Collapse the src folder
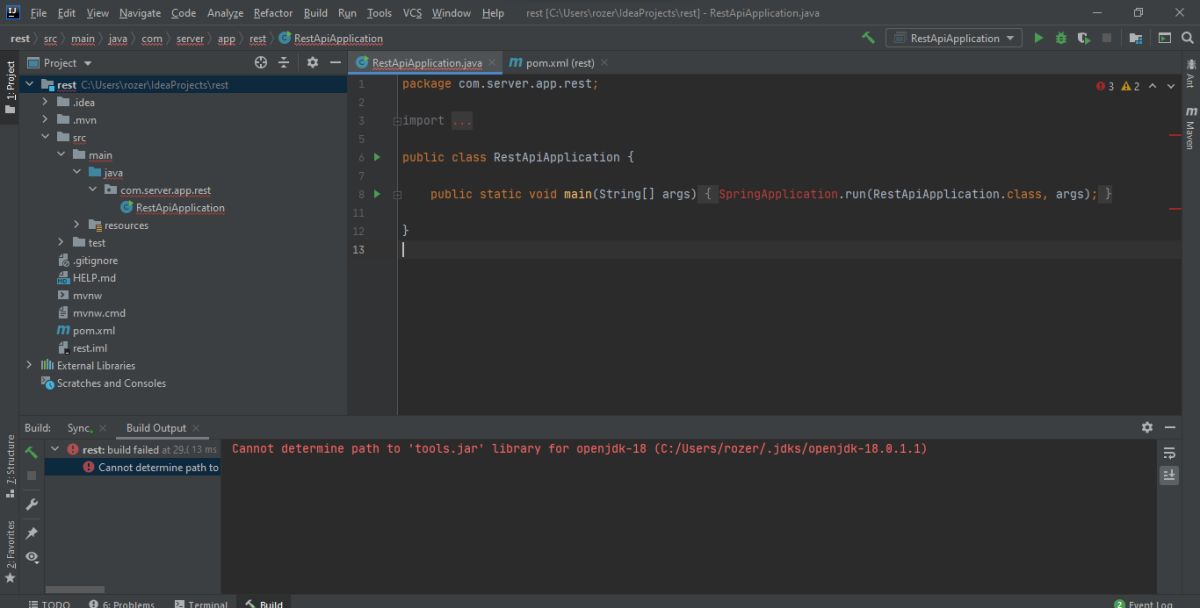This screenshot has width=1200, height=608. (45, 138)
